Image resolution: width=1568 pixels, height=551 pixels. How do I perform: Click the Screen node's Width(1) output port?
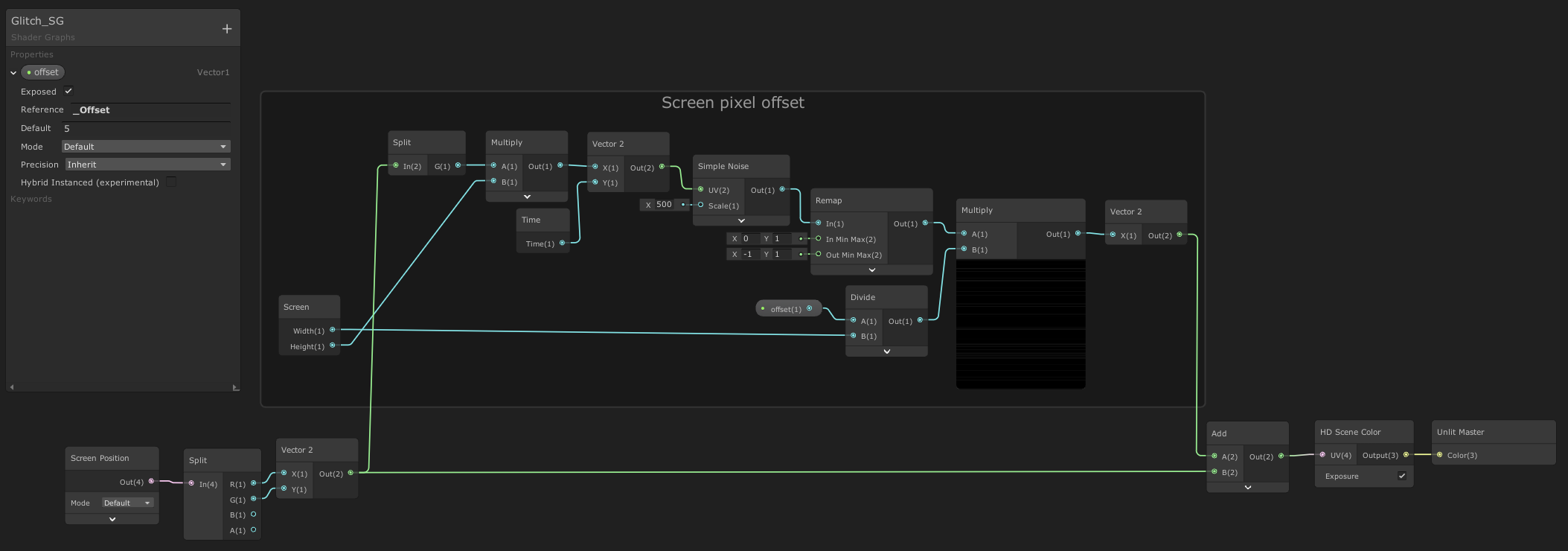(x=333, y=330)
